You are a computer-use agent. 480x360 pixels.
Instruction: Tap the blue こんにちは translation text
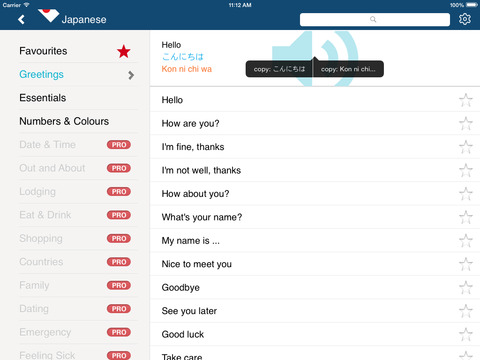coord(182,57)
